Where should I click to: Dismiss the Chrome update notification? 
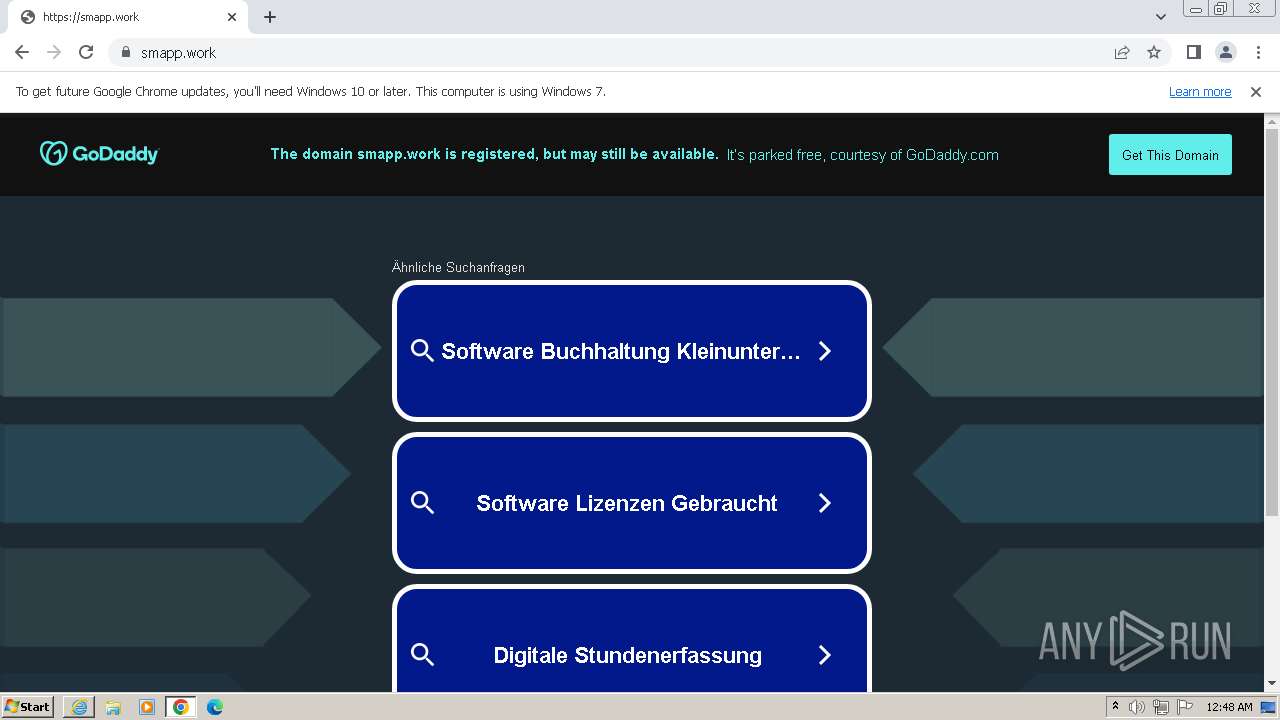tap(1256, 91)
